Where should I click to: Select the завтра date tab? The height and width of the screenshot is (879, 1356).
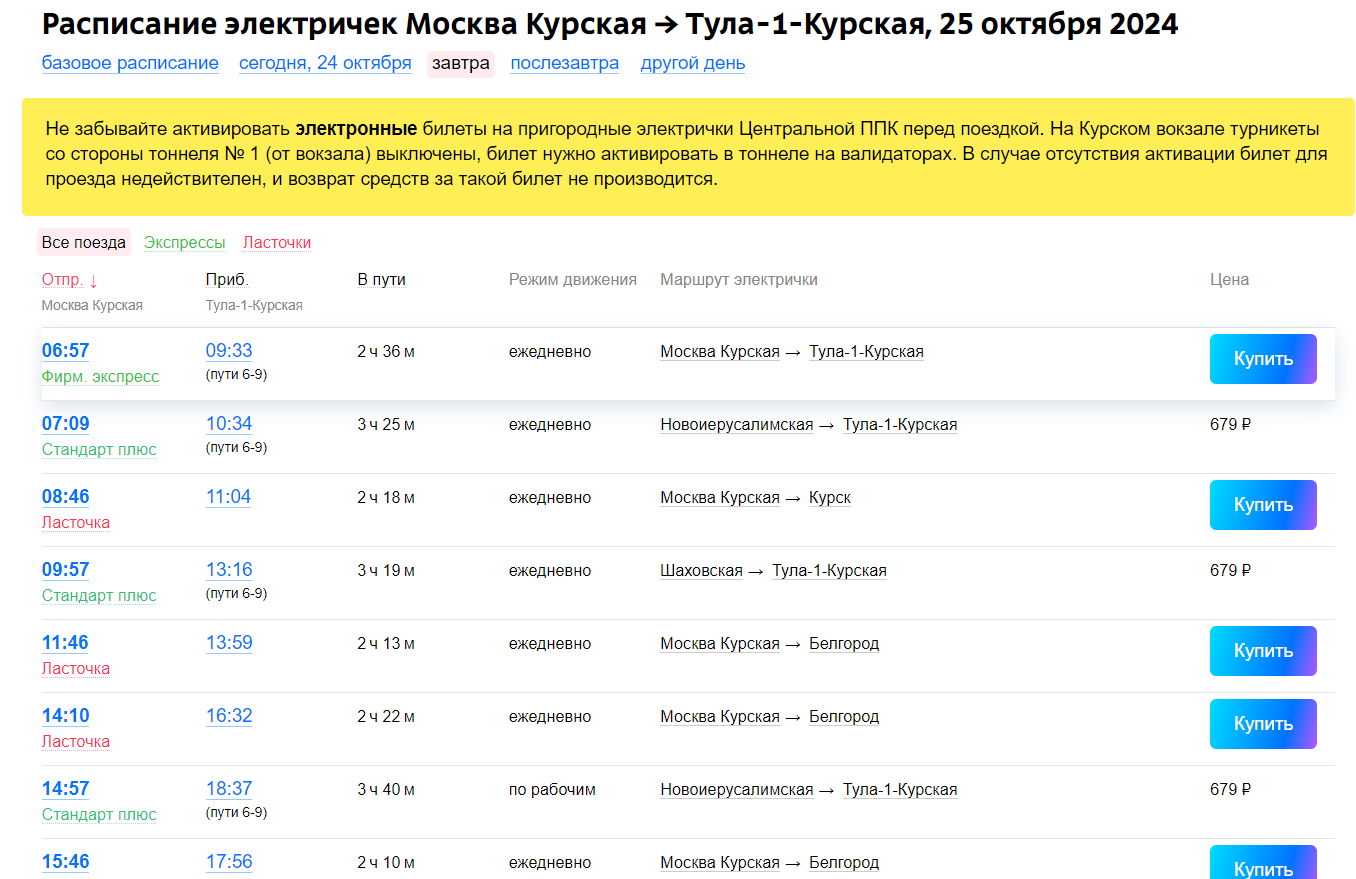(461, 64)
